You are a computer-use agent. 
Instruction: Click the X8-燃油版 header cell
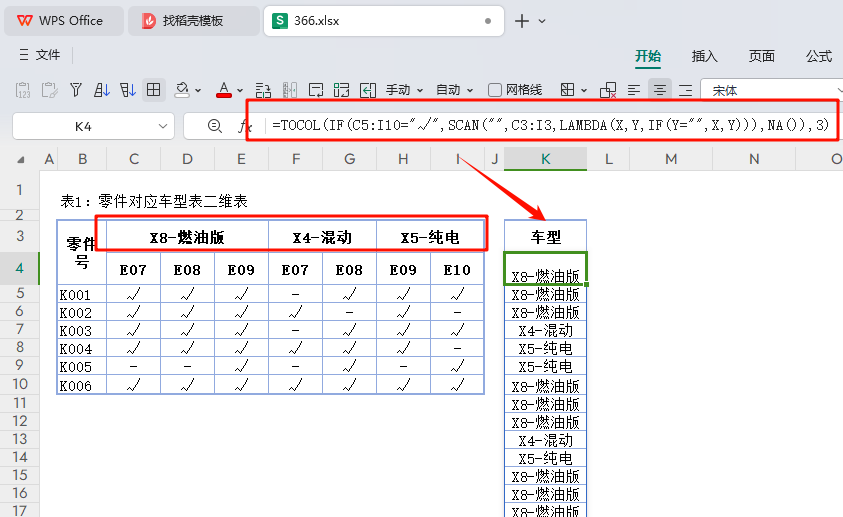point(187,237)
